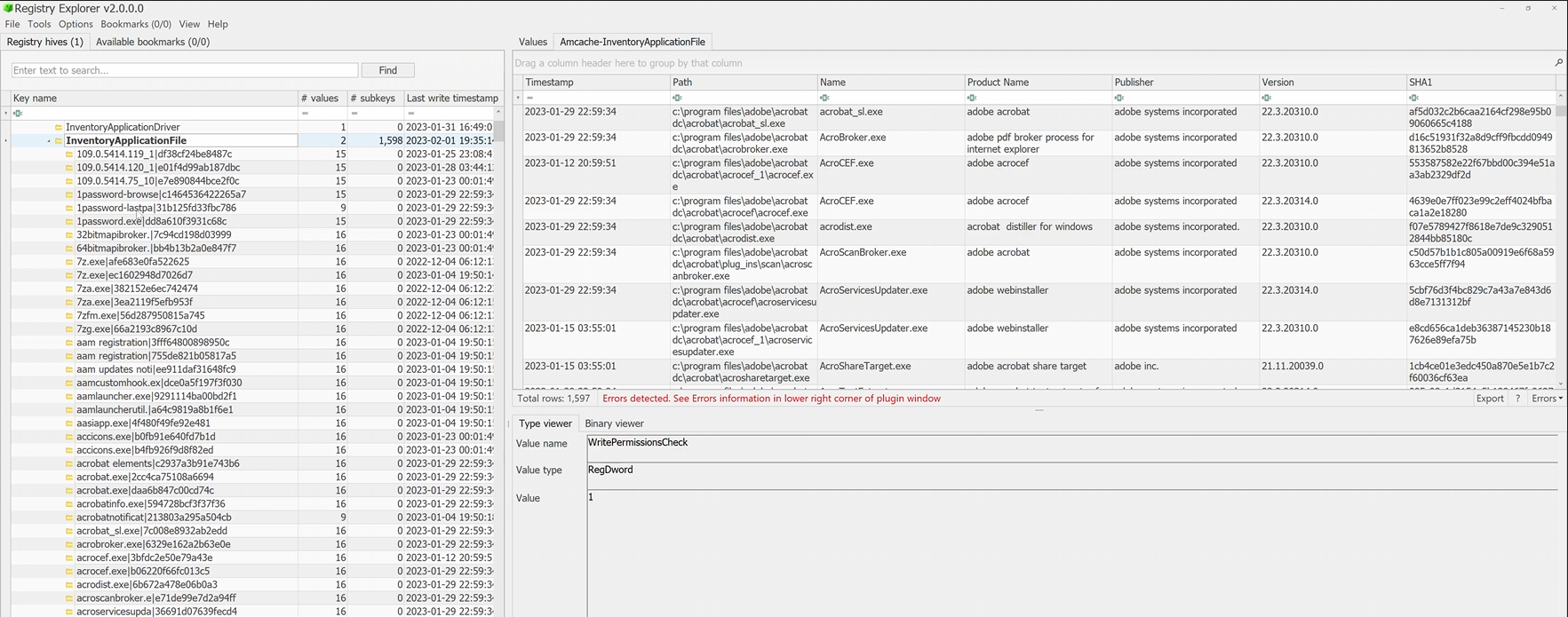Open the Available bookmarks (0/0) tab
The image size is (1568, 617).
(x=153, y=42)
